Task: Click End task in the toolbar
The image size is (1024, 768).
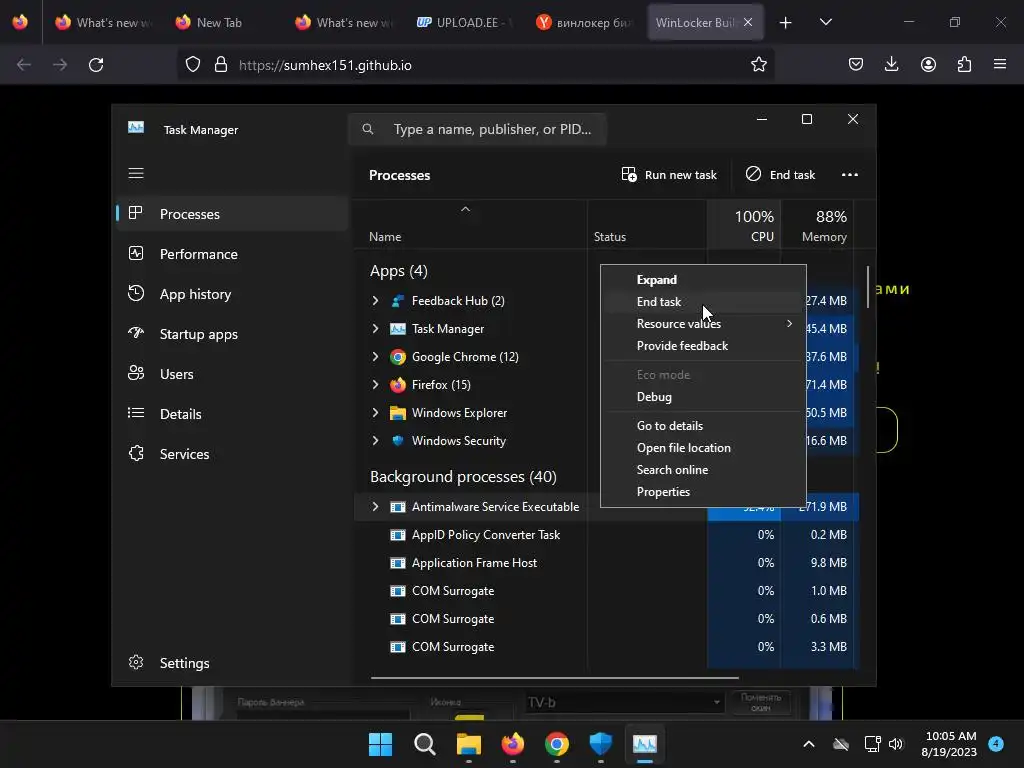Action: 780,175
